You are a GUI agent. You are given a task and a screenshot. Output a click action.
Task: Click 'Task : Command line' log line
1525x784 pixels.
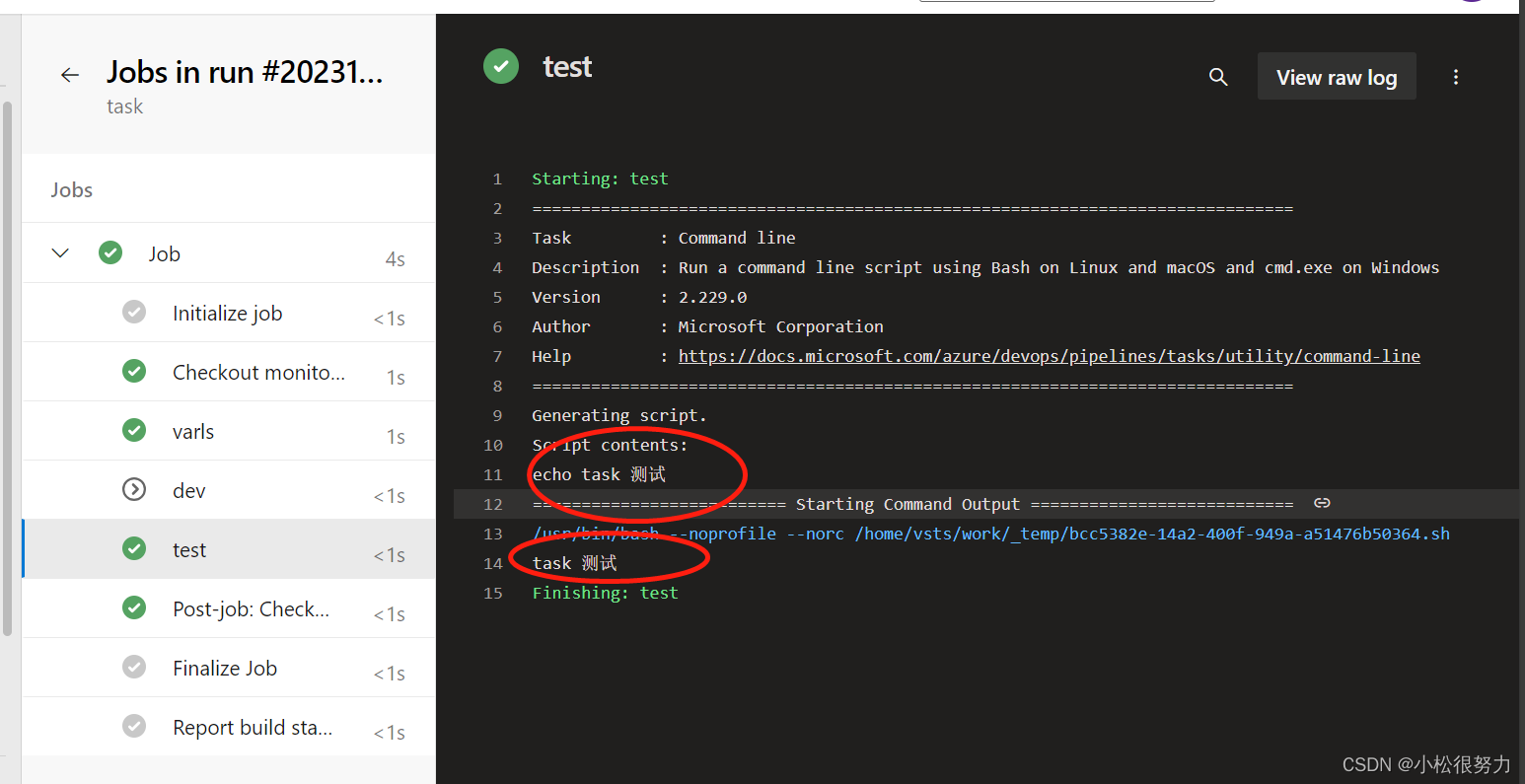click(x=663, y=238)
